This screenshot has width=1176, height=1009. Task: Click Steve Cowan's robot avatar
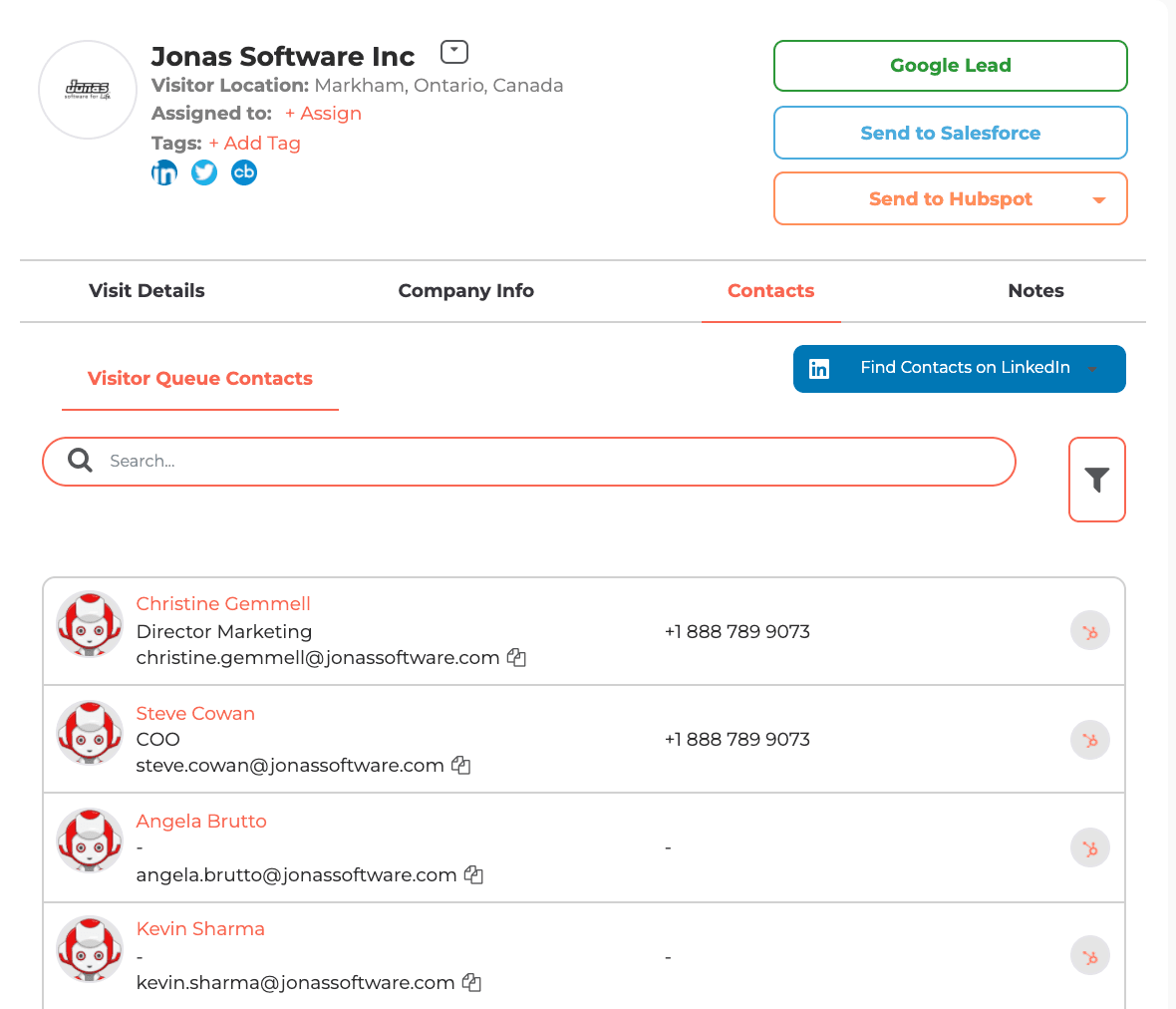pos(90,733)
